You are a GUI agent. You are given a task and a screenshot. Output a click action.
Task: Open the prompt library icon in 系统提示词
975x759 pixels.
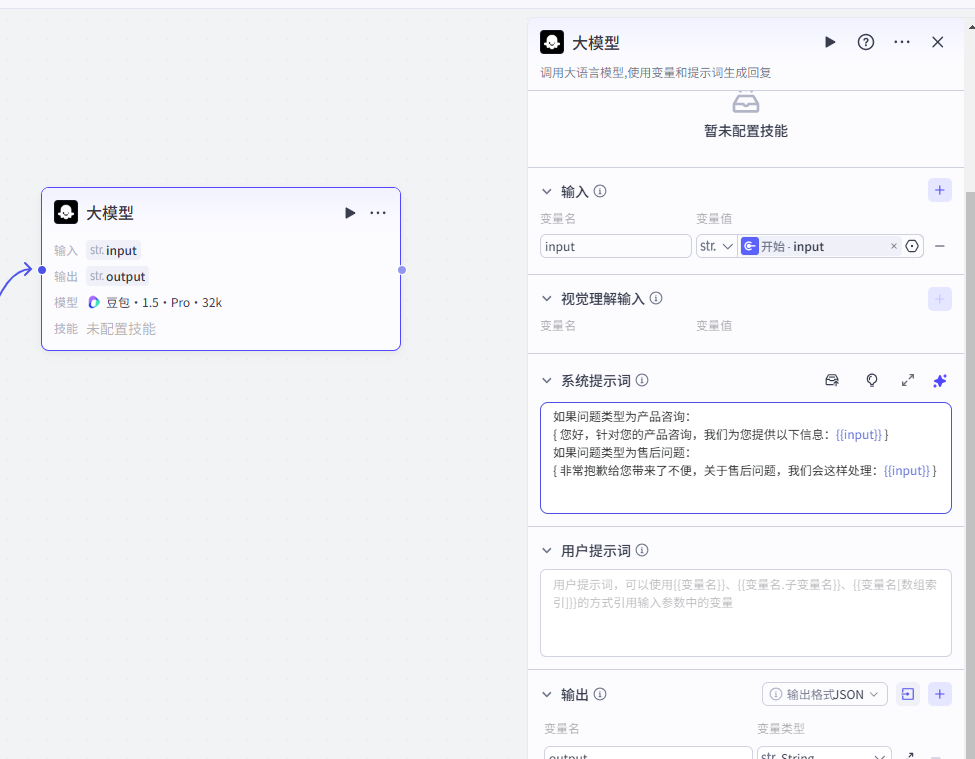(831, 380)
